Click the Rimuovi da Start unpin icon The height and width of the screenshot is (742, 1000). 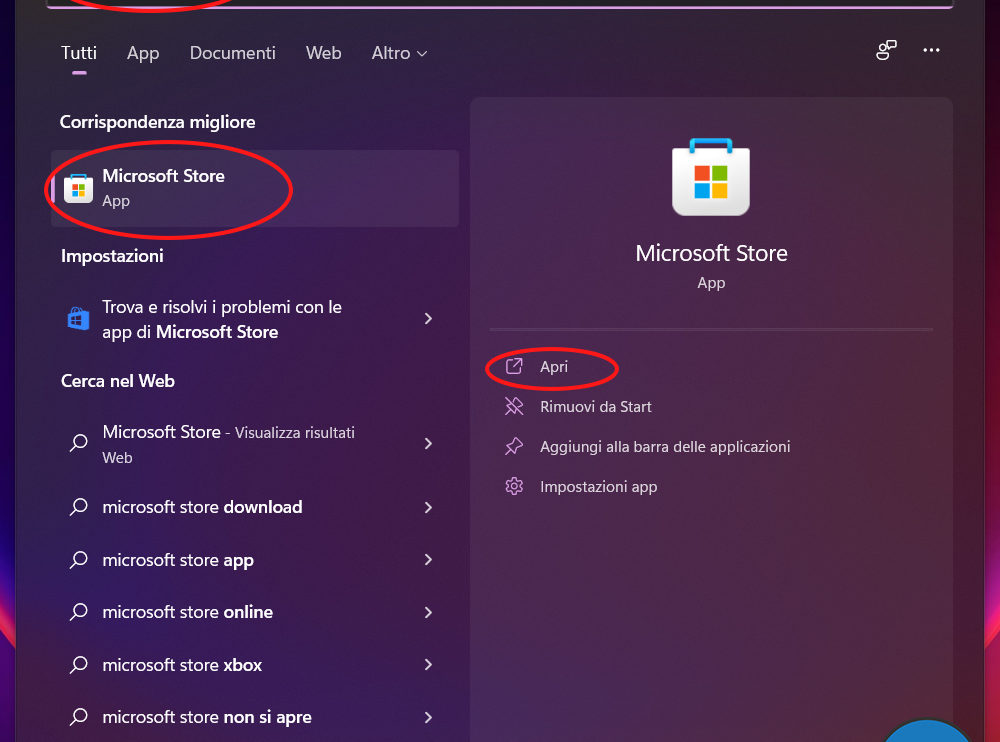(x=514, y=407)
